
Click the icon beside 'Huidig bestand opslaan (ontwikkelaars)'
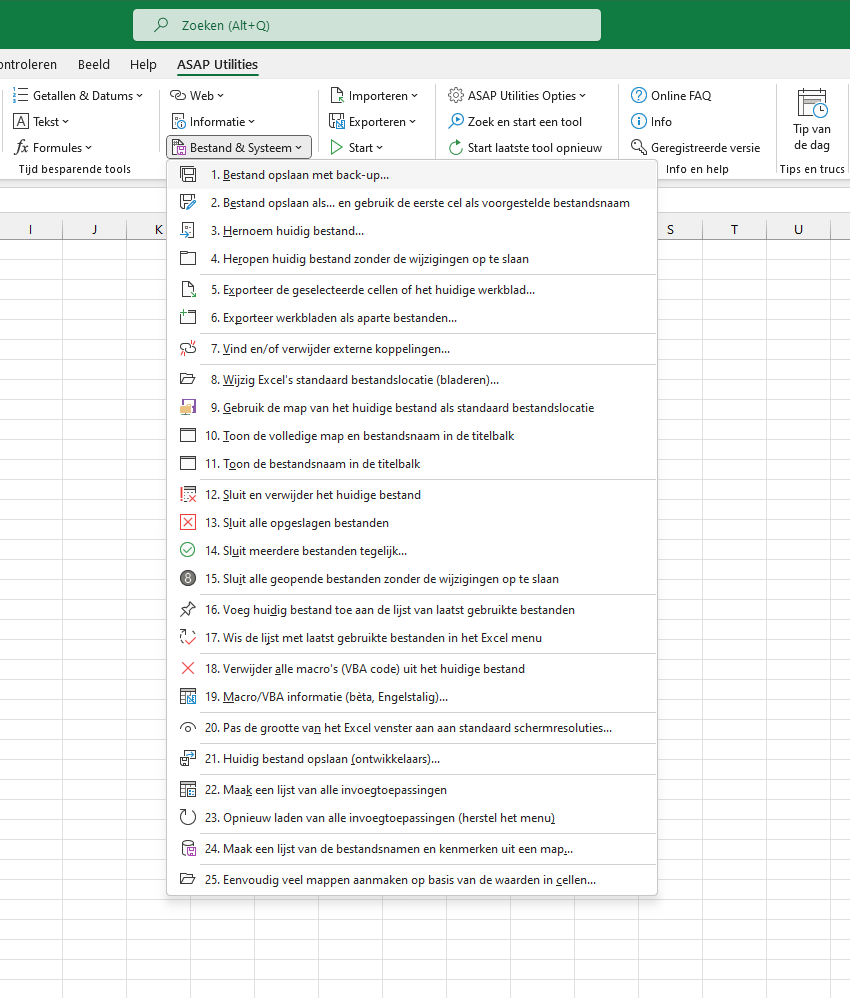pyautogui.click(x=188, y=759)
